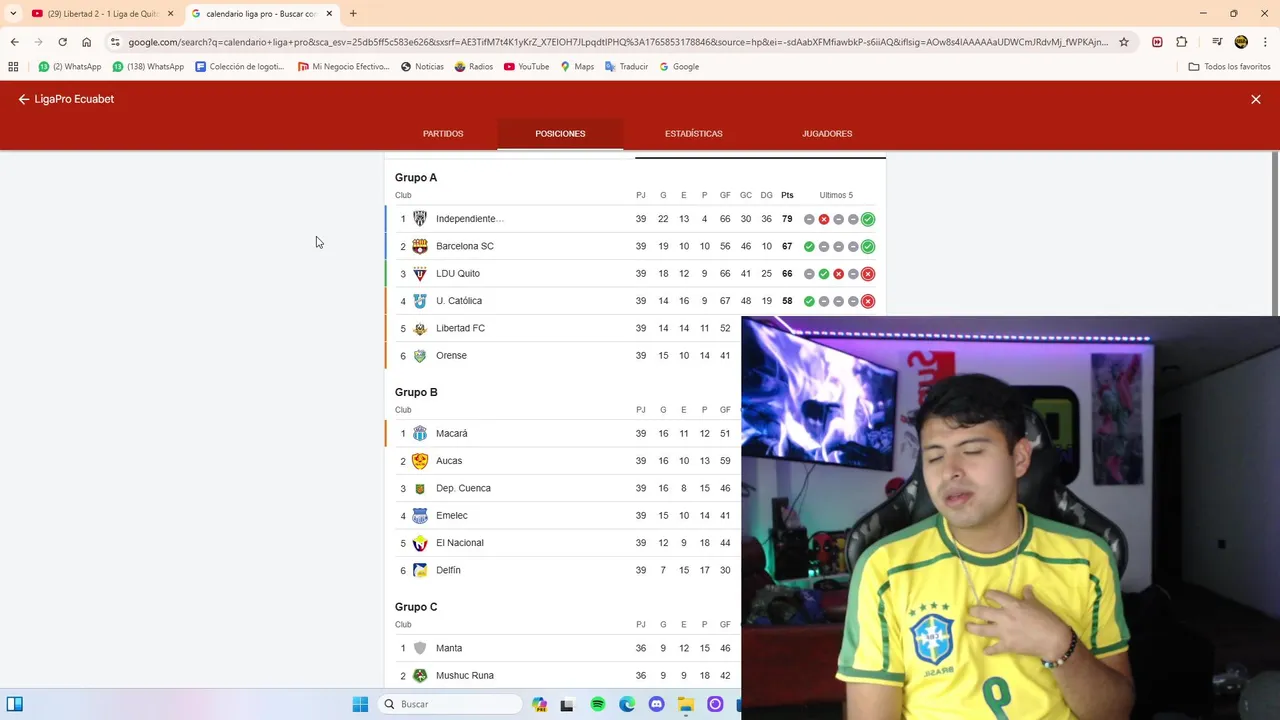Screen dimensions: 1280x720
Task: Click the browser back arrow
Action: point(14,42)
